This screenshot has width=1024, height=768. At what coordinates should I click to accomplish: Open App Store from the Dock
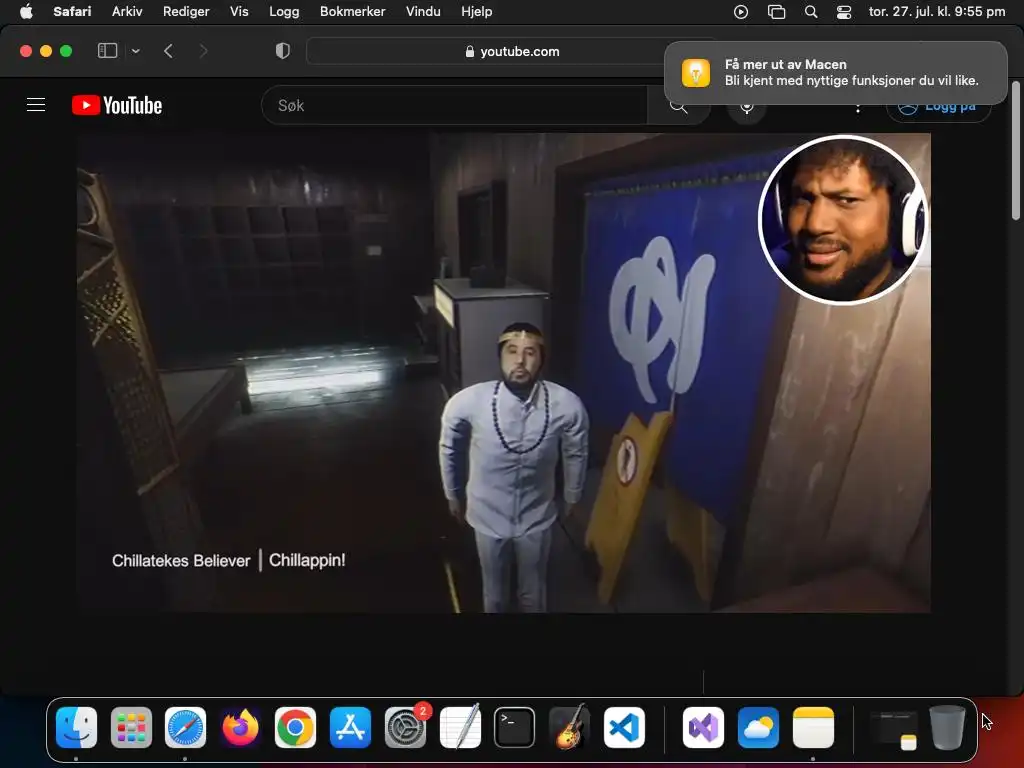[350, 728]
